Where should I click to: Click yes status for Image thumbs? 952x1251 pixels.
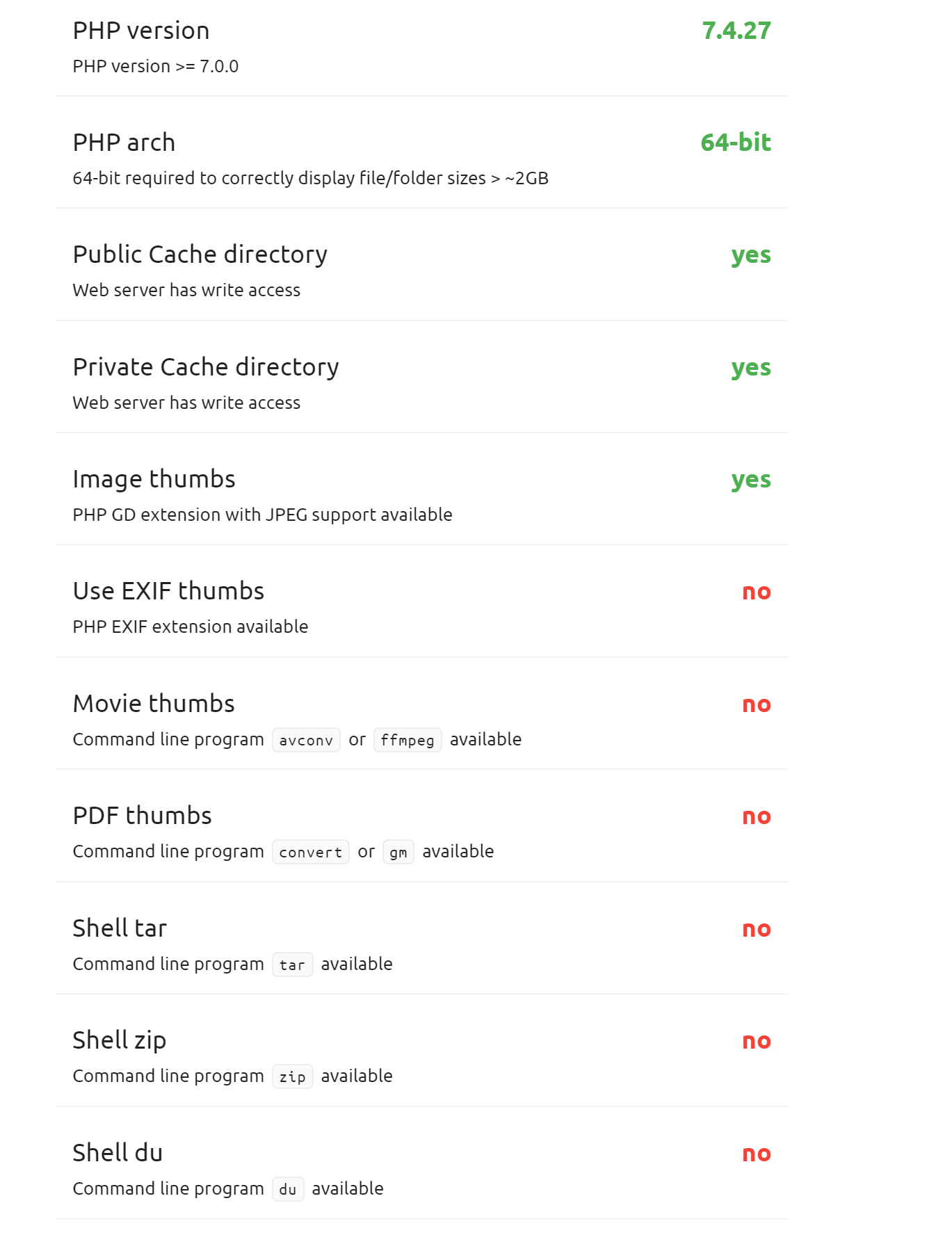(x=751, y=480)
